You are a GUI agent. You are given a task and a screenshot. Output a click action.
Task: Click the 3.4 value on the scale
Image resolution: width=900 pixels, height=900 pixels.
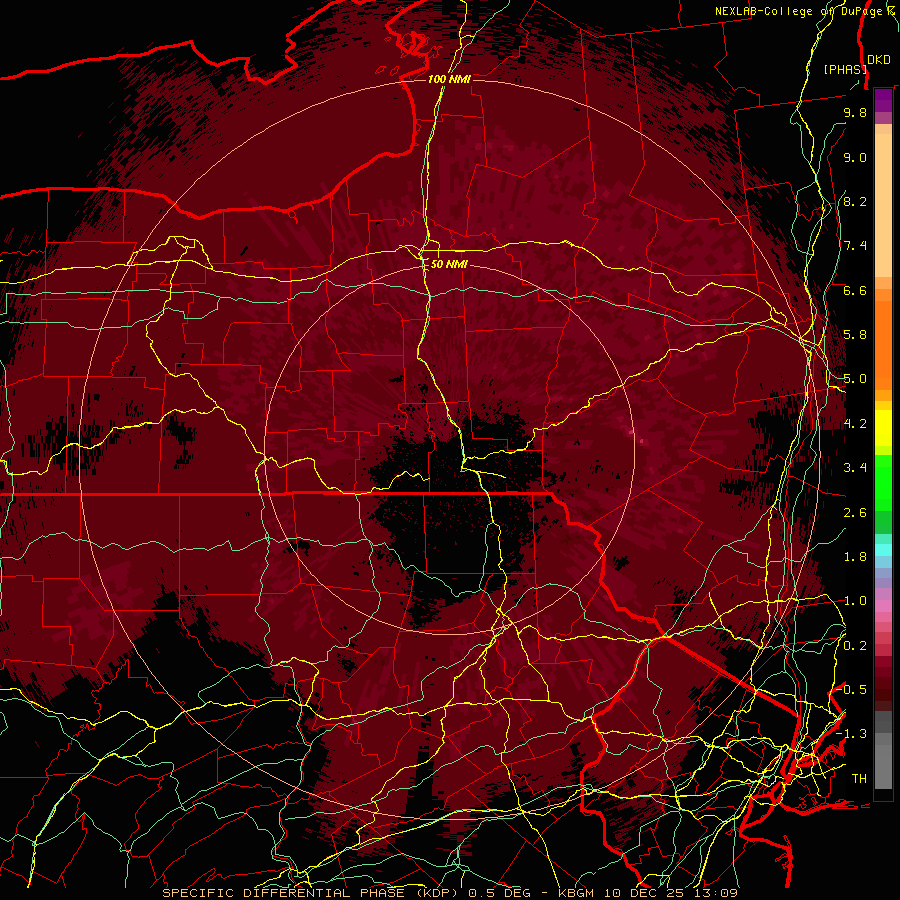tap(855, 468)
